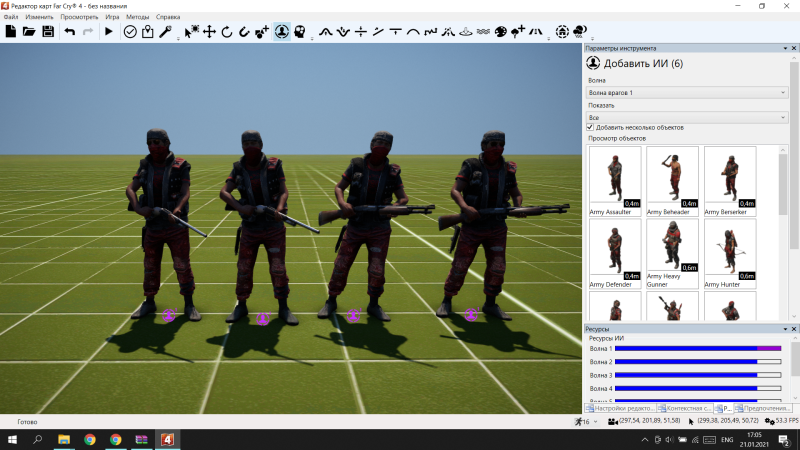Switch to Настройки редактора tab
Viewport: 800px width, 450px height.
coord(620,408)
